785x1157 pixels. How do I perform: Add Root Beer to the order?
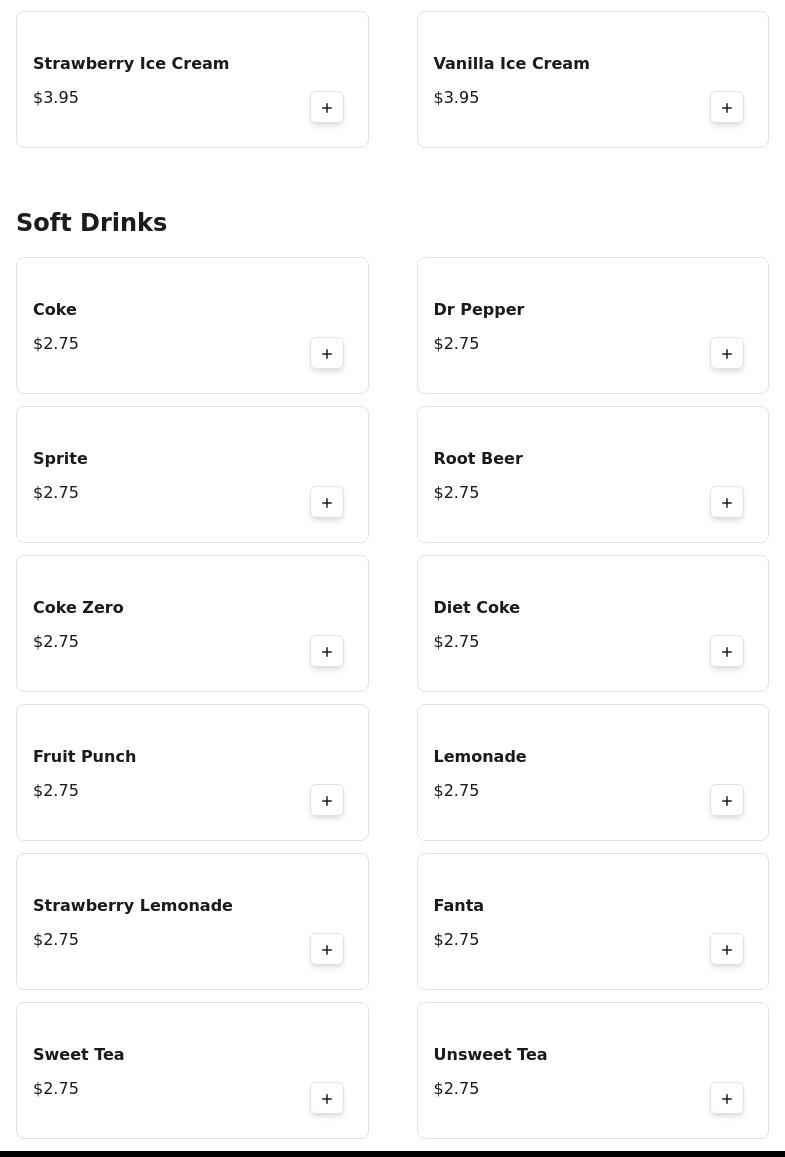point(727,503)
